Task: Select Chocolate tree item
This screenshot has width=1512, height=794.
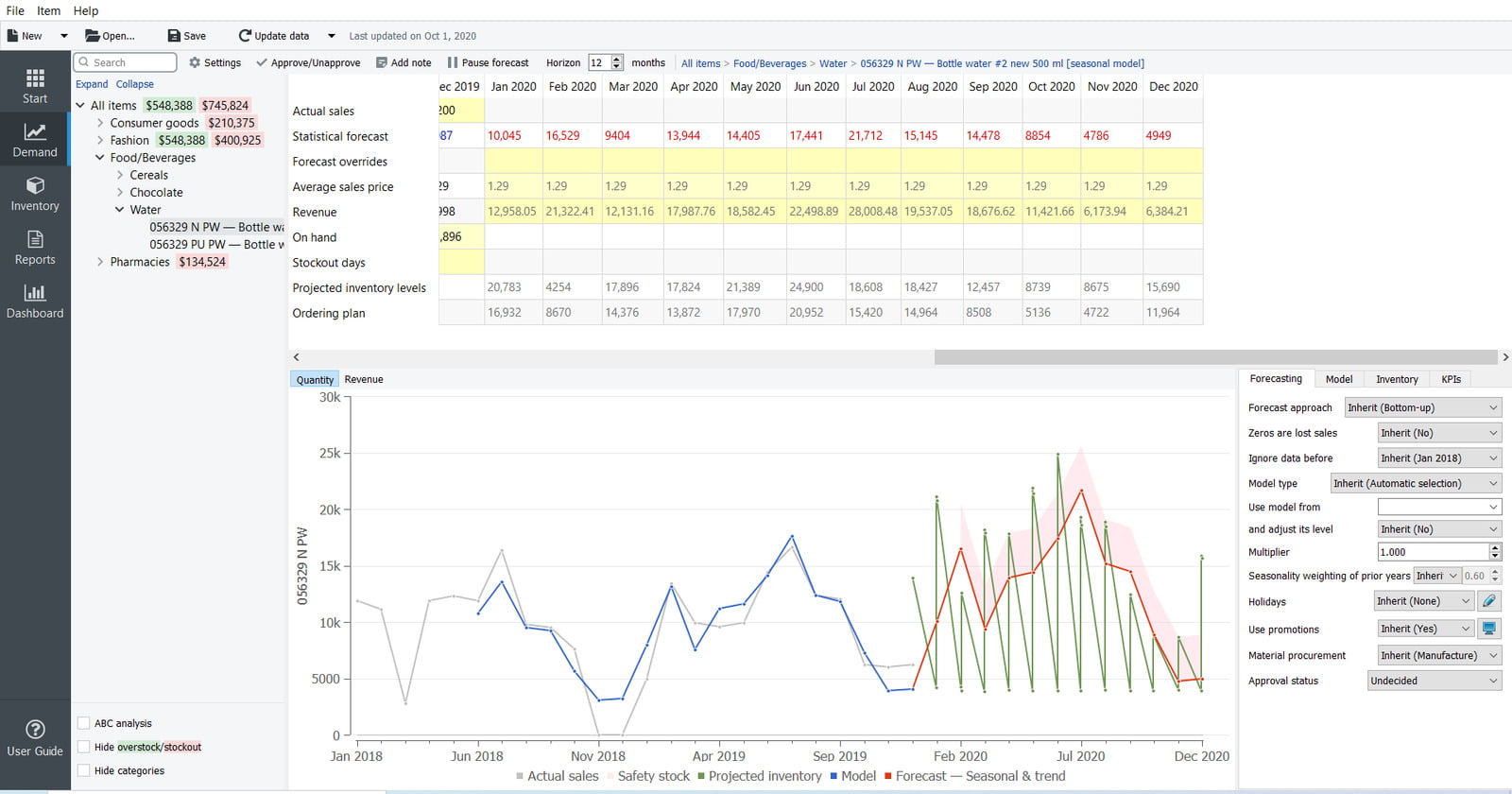Action: coord(156,192)
